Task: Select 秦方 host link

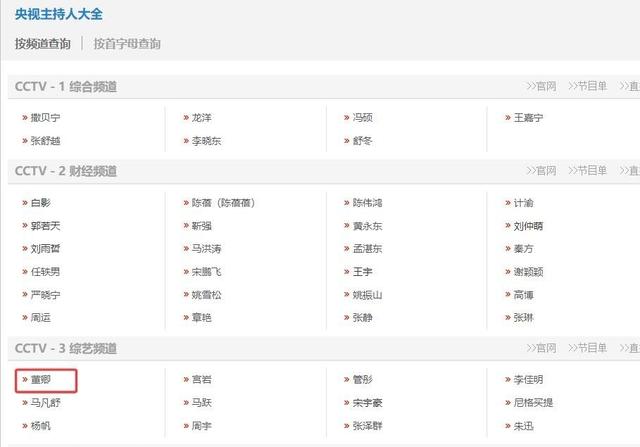Action: pos(523,249)
